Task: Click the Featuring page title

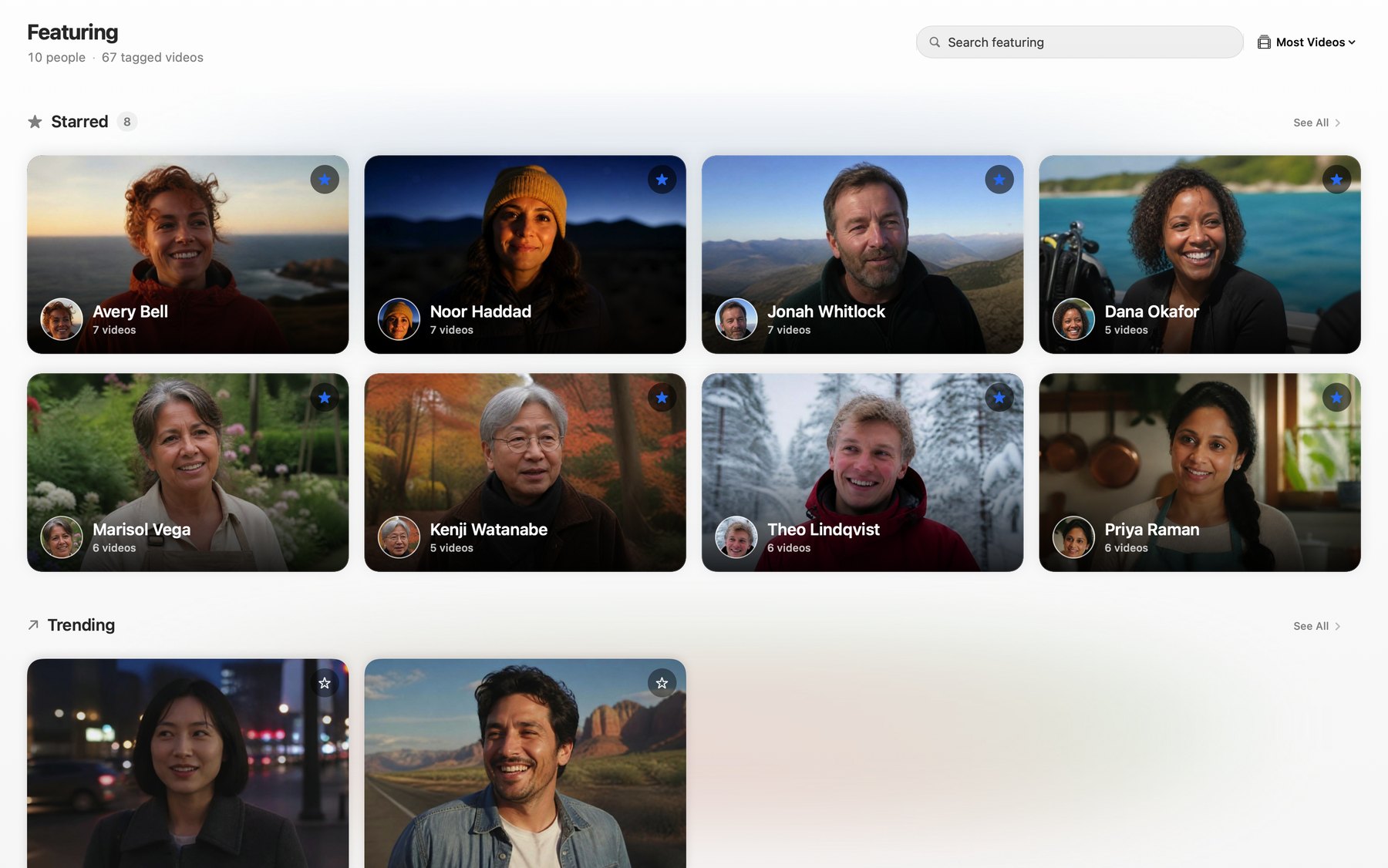Action: tap(72, 32)
